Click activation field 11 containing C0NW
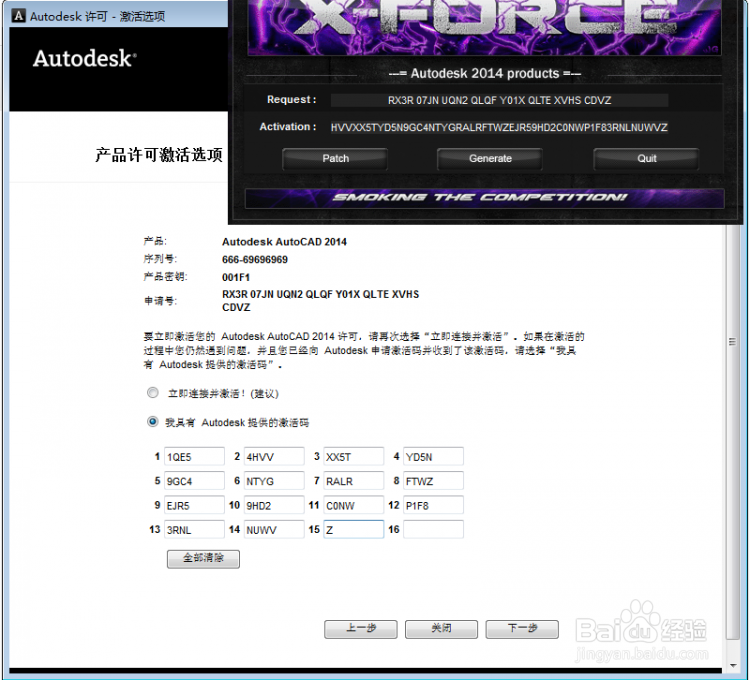Screen dimensions: 750x680 (x=353, y=505)
